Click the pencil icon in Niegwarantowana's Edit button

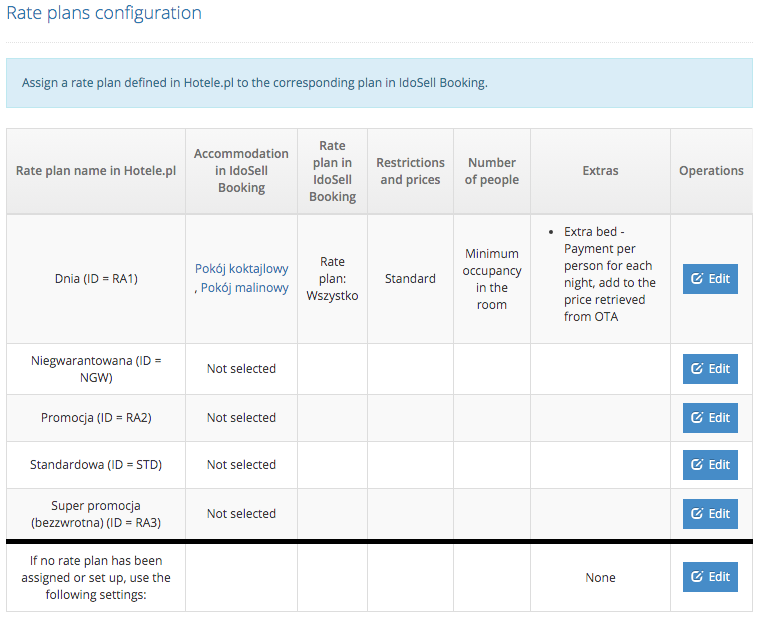[x=697, y=368]
